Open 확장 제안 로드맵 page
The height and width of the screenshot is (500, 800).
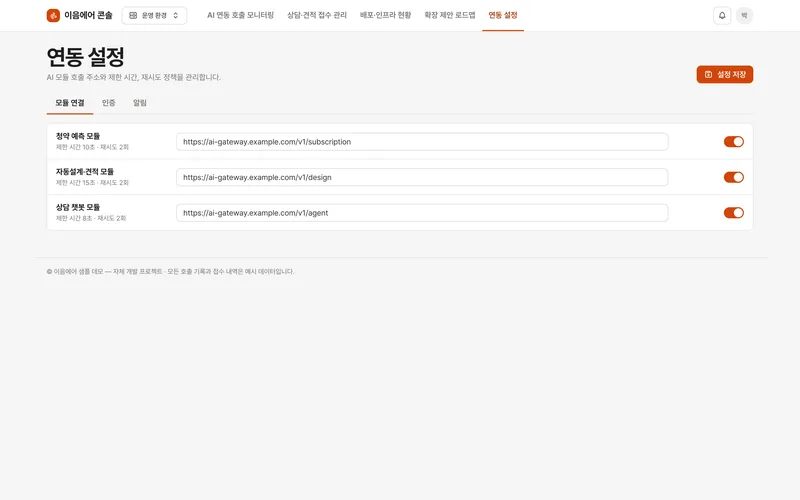(449, 15)
